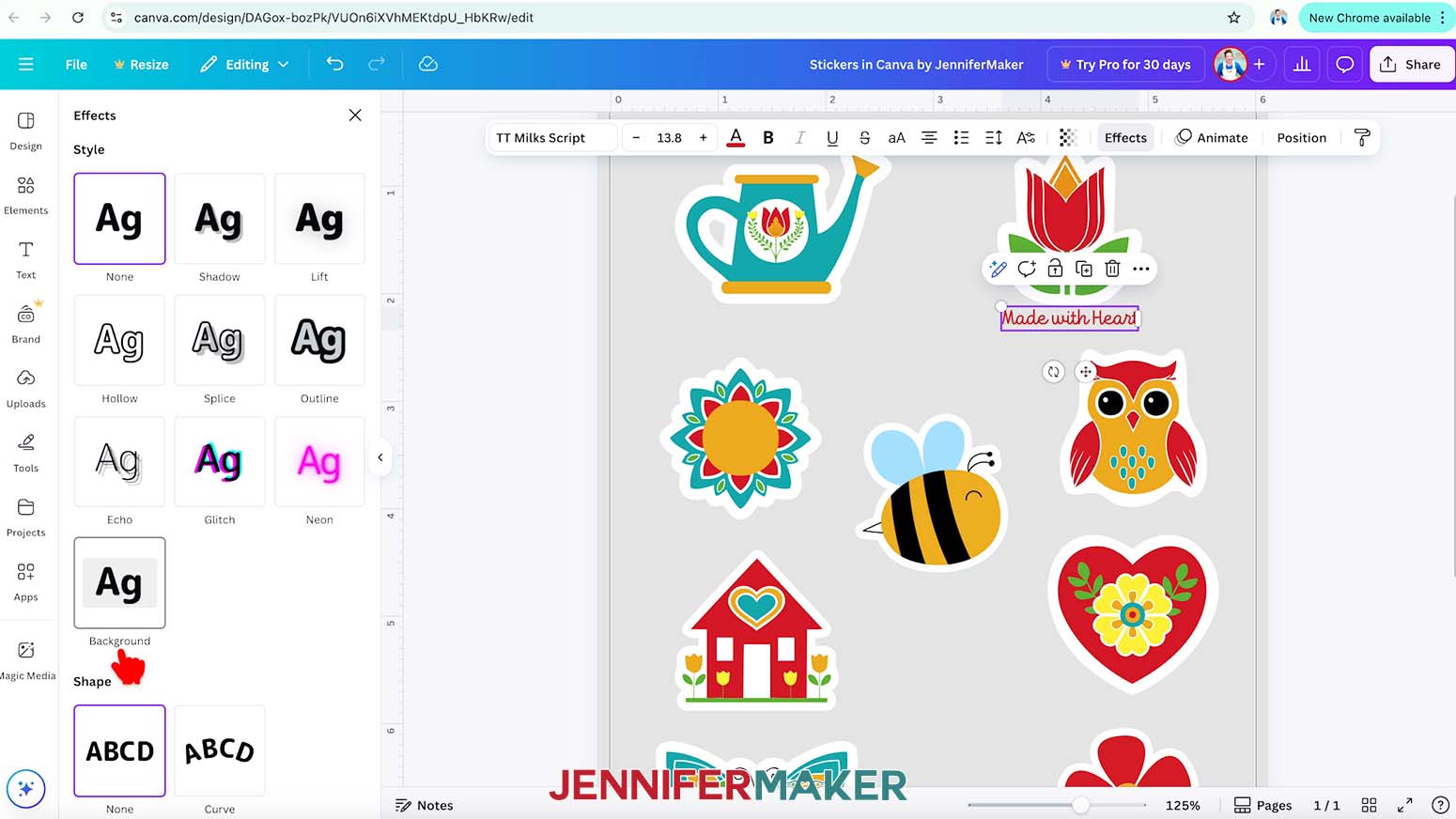The width and height of the screenshot is (1456, 819).
Task: Click the Animate toolbar button
Action: pyautogui.click(x=1212, y=137)
